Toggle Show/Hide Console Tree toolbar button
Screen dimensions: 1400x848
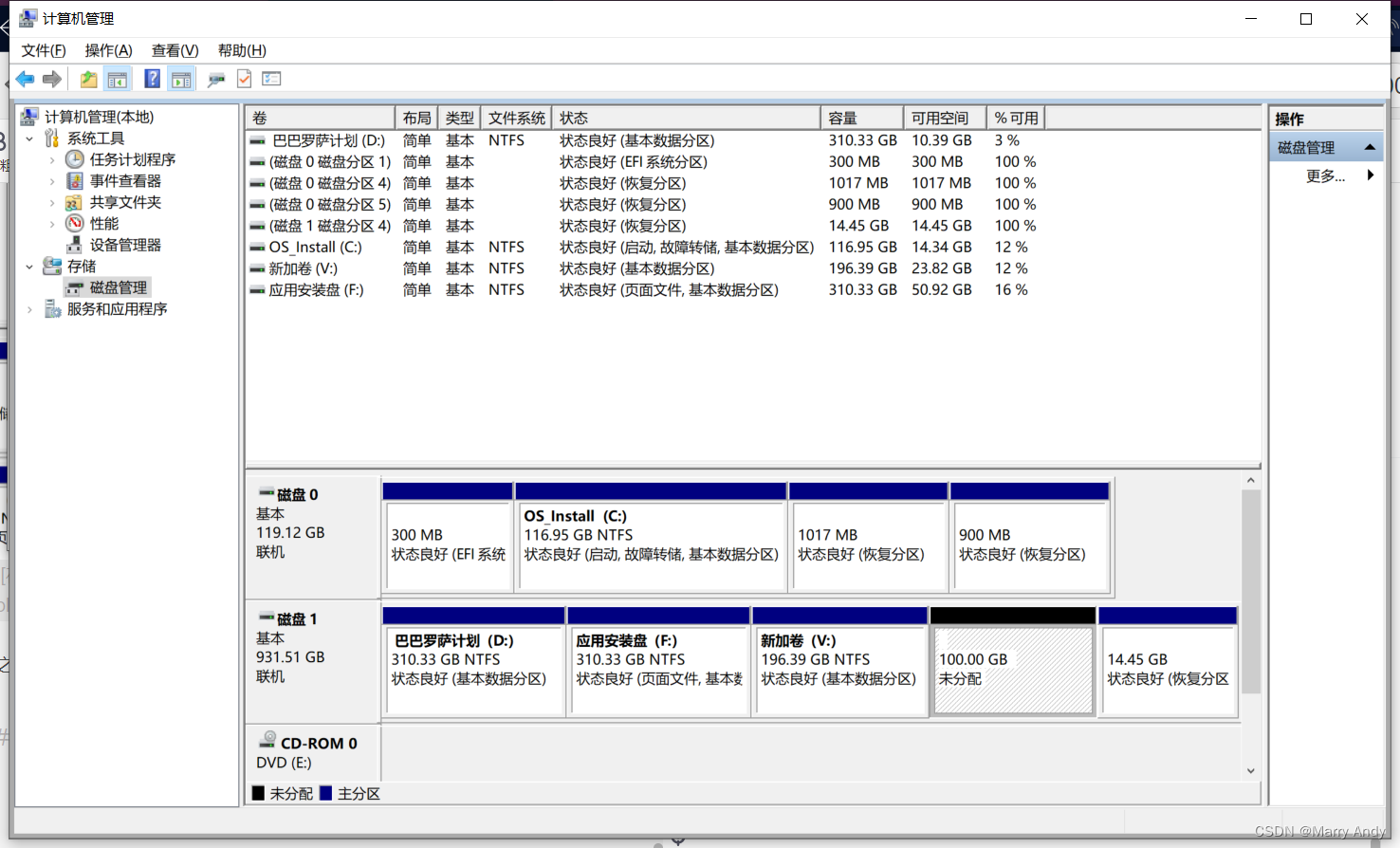(118, 80)
